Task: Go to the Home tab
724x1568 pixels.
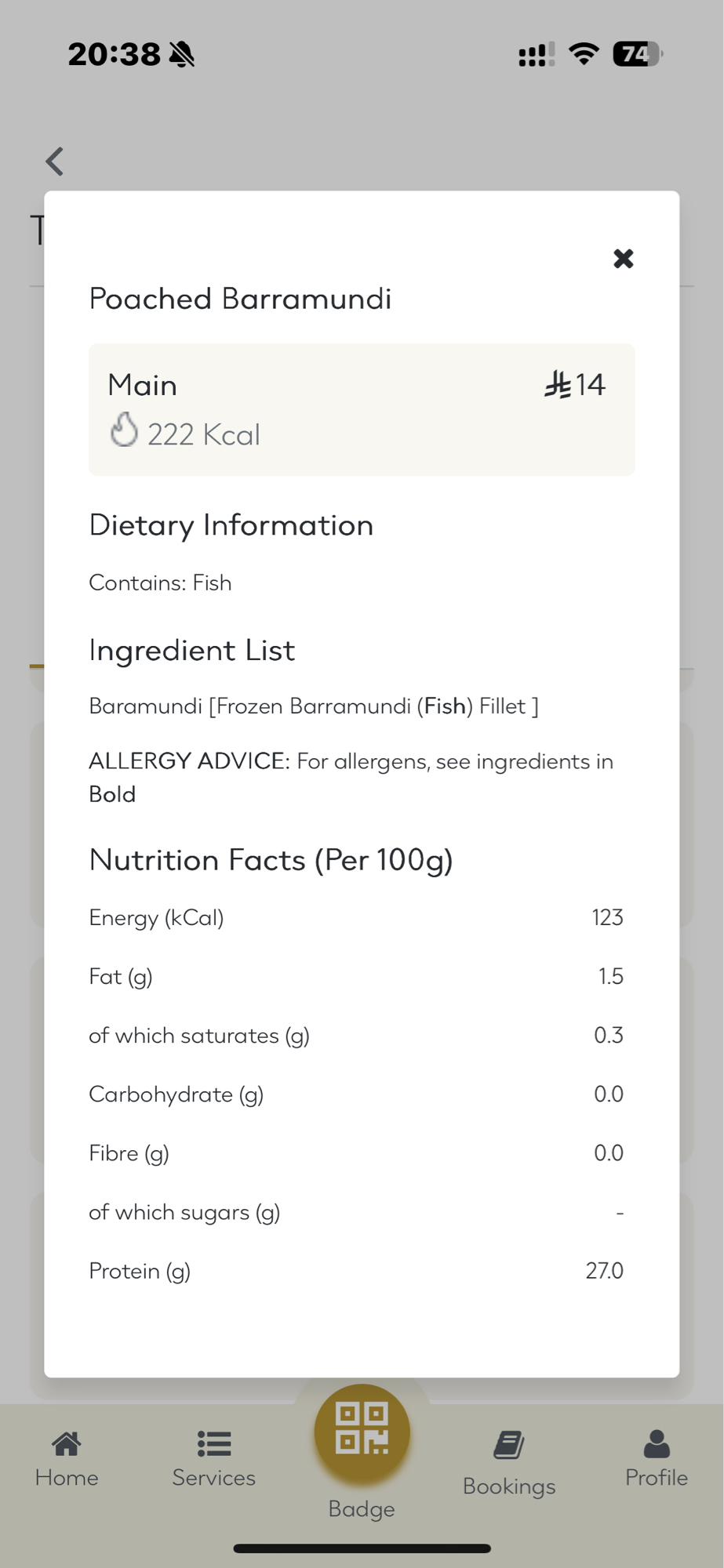Action: [x=67, y=1459]
